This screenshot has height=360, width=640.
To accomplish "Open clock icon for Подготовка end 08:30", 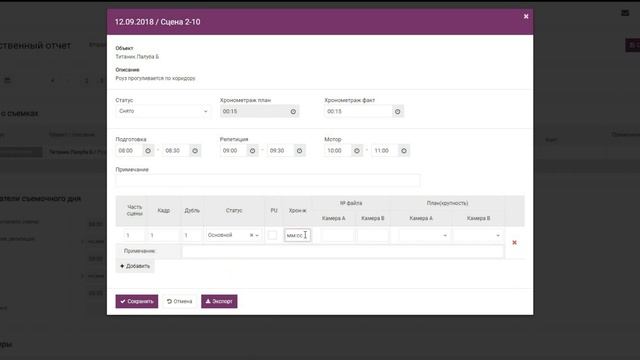I will (x=195, y=151).
